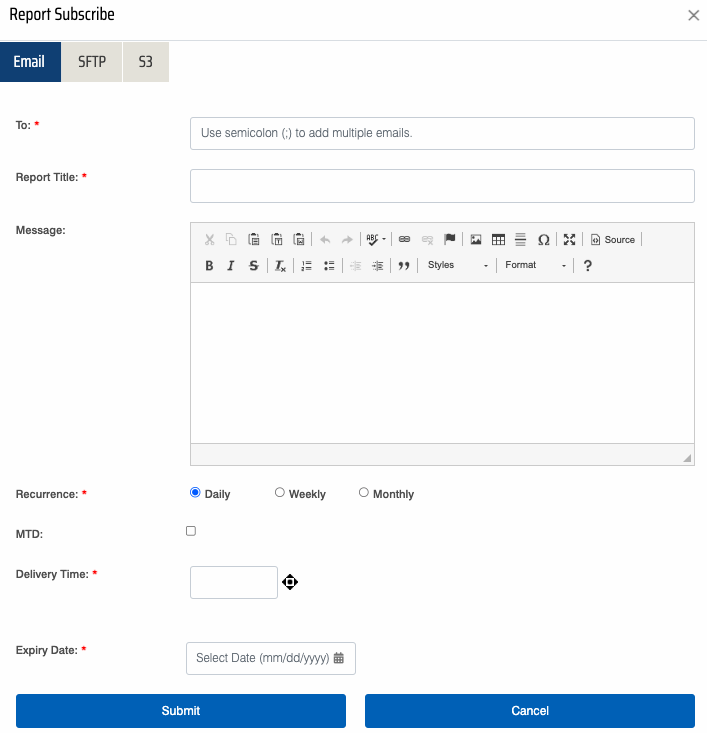Image resolution: width=707 pixels, height=733 pixels.
Task: Switch to the S3 tab
Action: coord(146,61)
